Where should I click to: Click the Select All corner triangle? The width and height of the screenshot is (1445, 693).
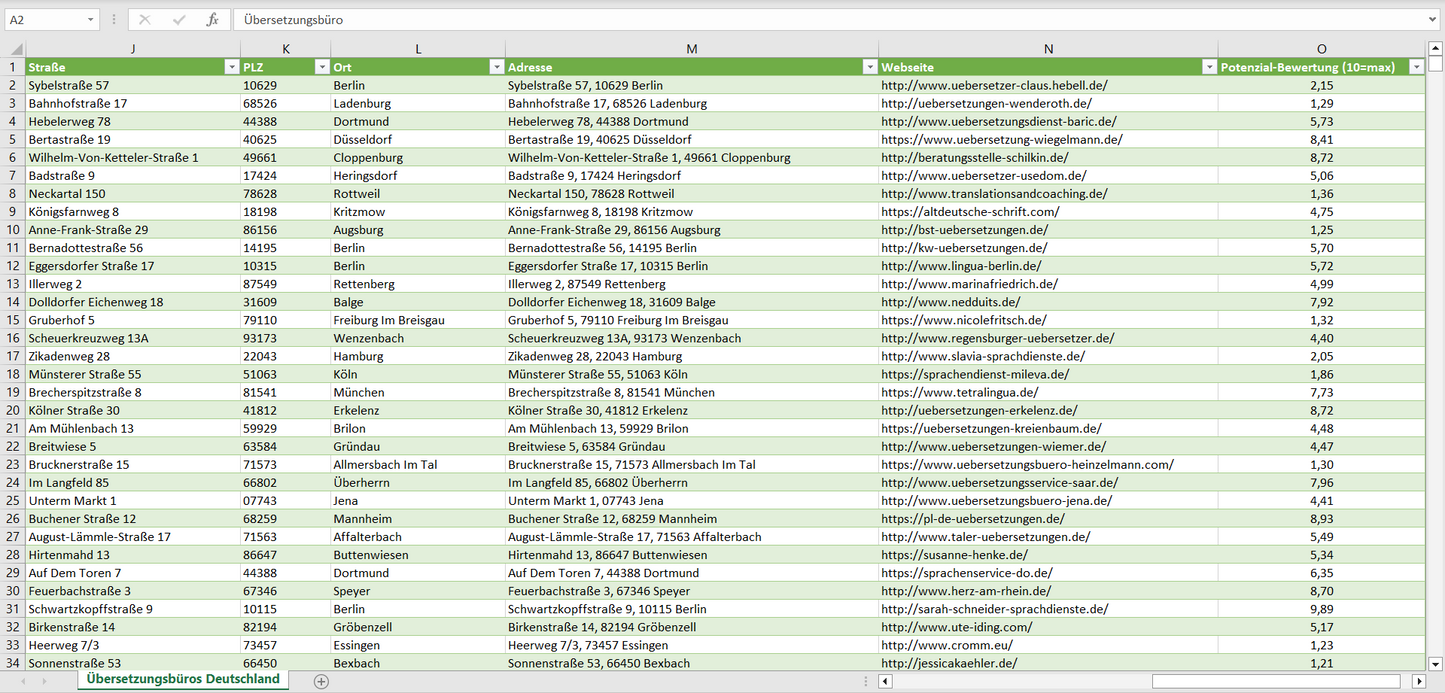coord(14,49)
